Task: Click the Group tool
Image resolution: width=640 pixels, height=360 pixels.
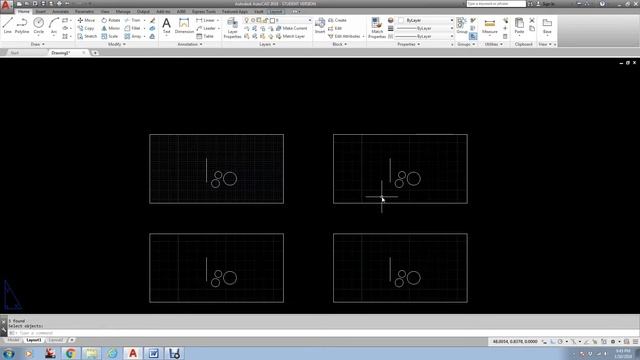Action: pyautogui.click(x=462, y=25)
